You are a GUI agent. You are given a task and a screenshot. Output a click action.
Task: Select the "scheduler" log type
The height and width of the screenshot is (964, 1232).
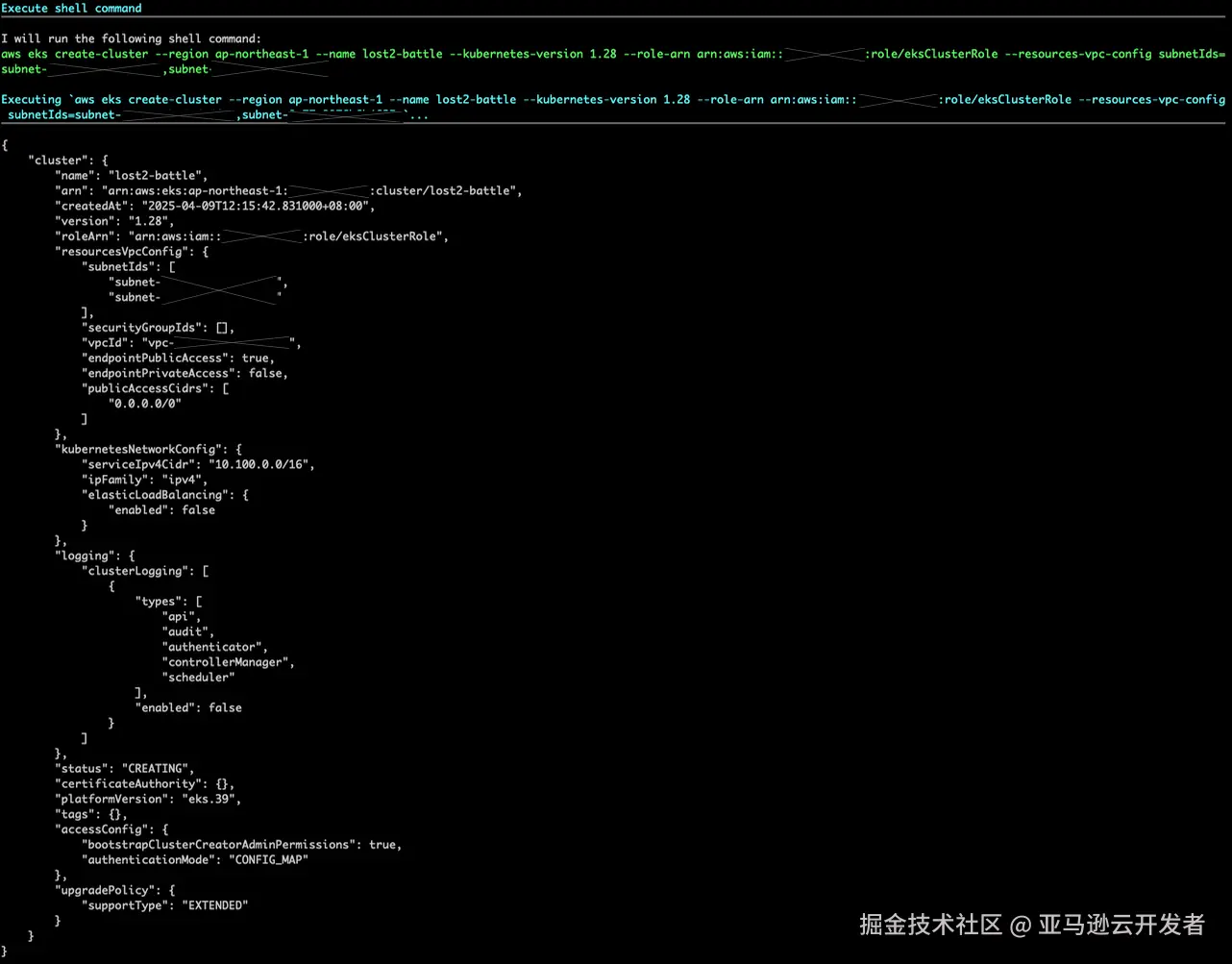coord(199,678)
